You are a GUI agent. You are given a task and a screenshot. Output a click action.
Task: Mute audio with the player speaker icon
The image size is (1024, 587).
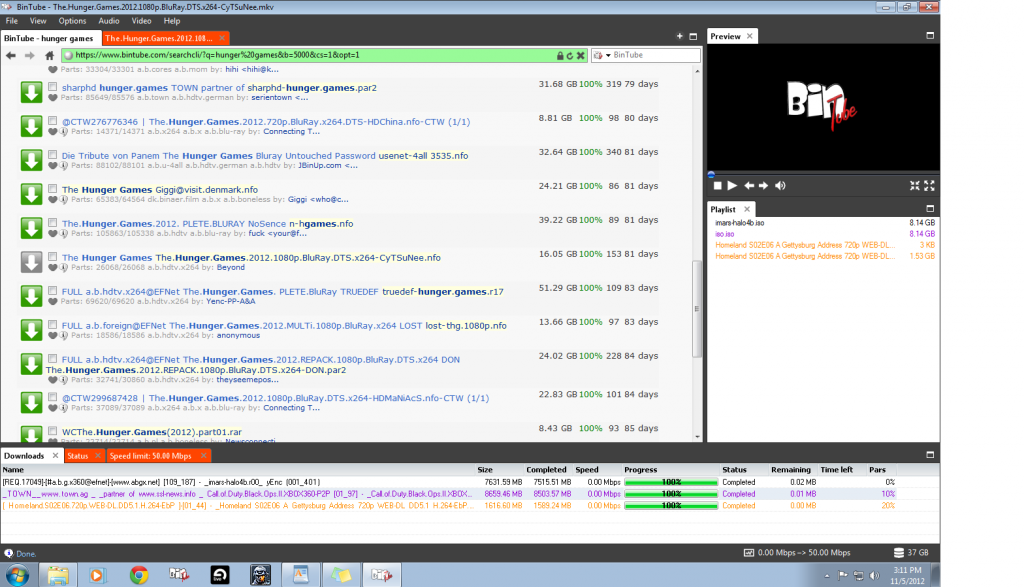(780, 186)
